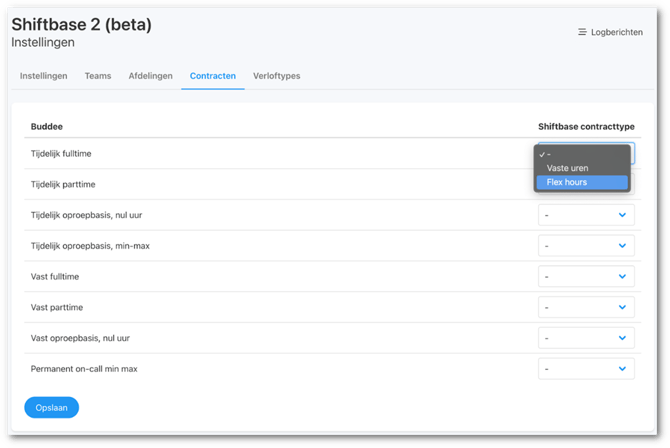Open dropdown for Permanent on-call min max

click(586, 370)
